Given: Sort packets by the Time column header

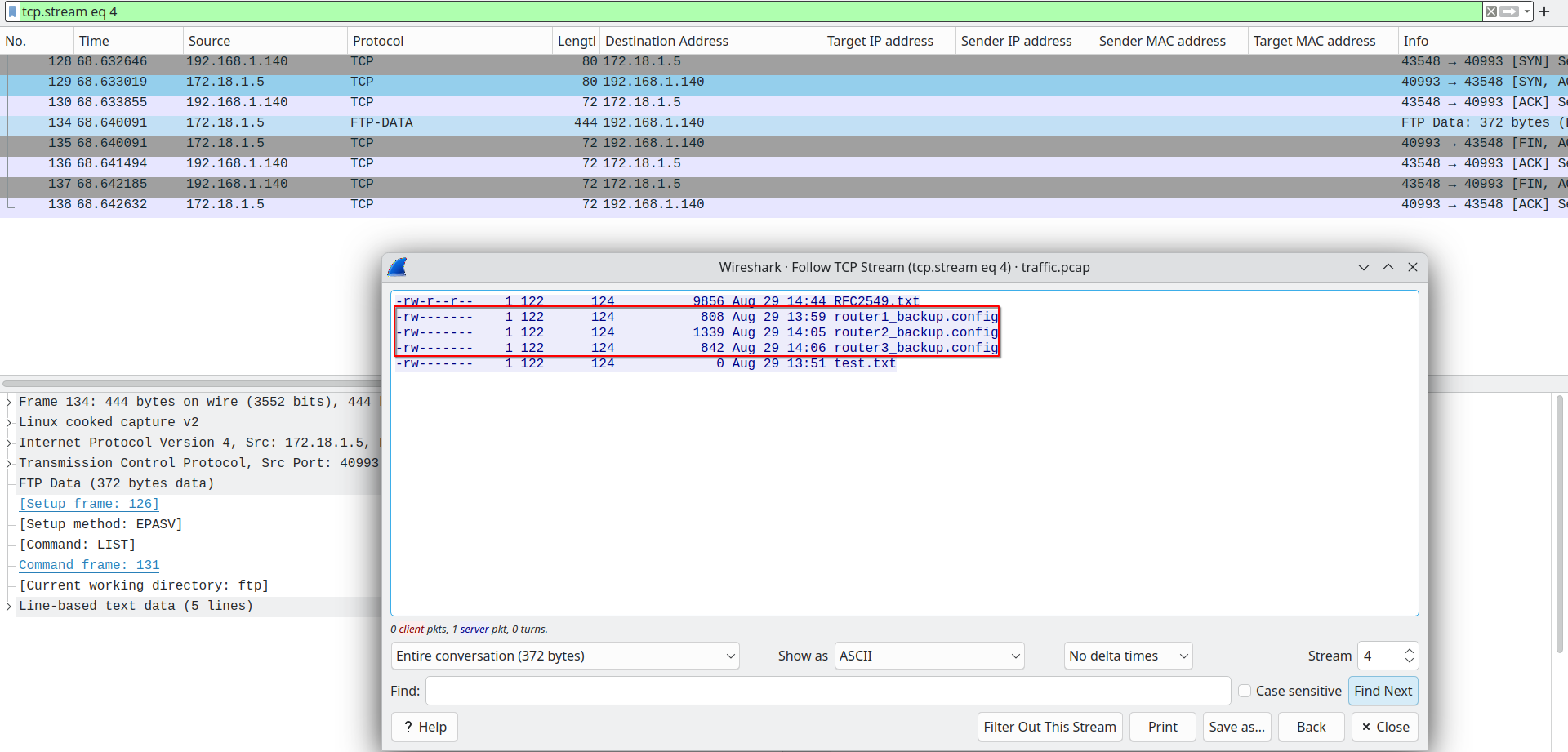Looking at the screenshot, I should point(127,41).
